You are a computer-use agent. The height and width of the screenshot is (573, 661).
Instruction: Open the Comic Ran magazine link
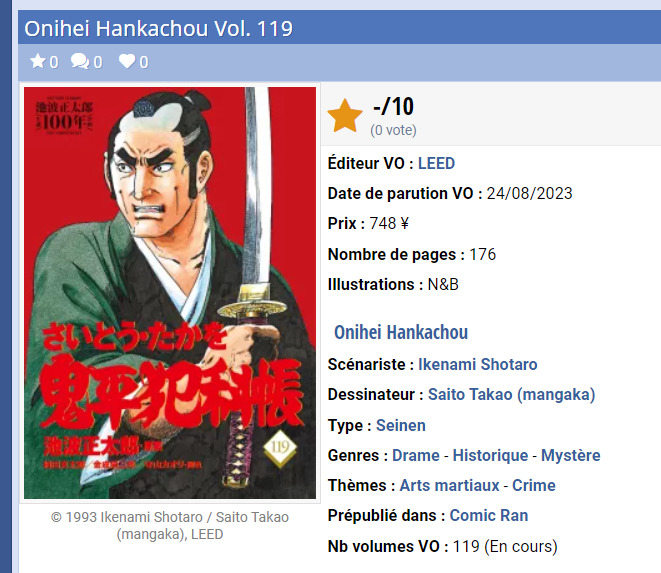489,515
